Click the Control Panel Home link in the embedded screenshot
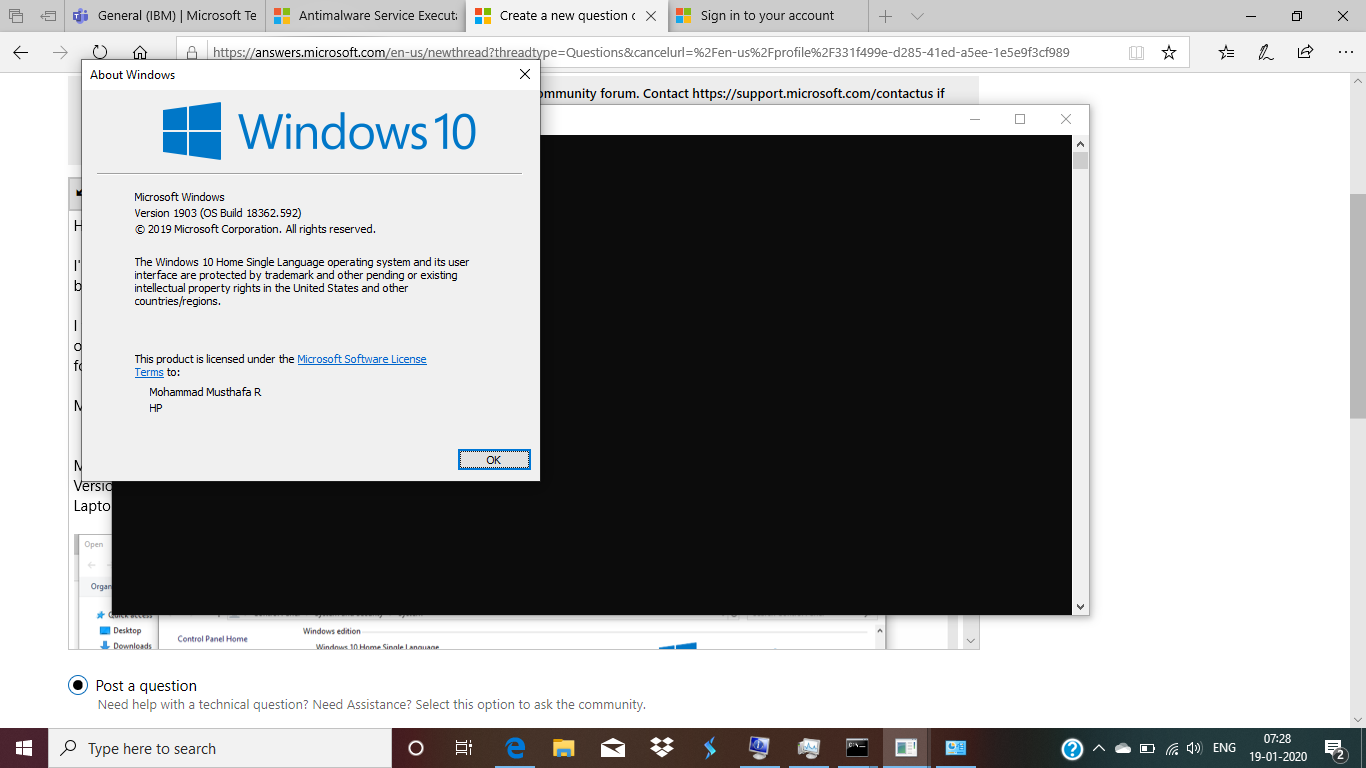Image resolution: width=1366 pixels, height=768 pixels. (212, 639)
